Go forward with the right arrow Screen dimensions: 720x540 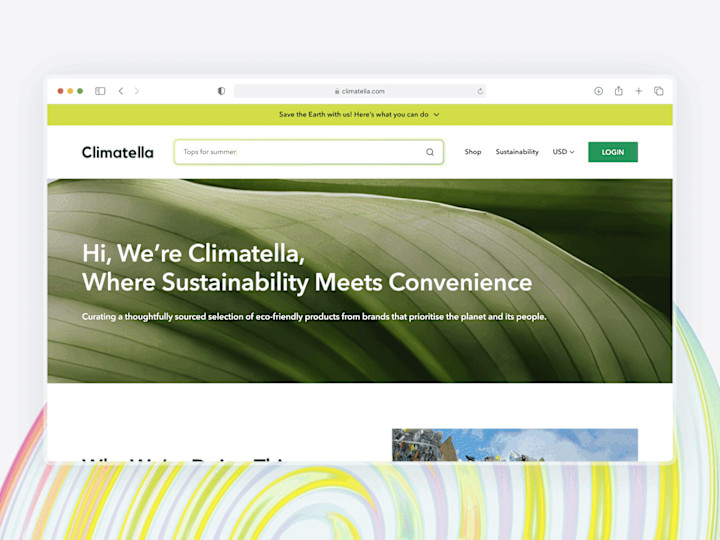coord(136,91)
